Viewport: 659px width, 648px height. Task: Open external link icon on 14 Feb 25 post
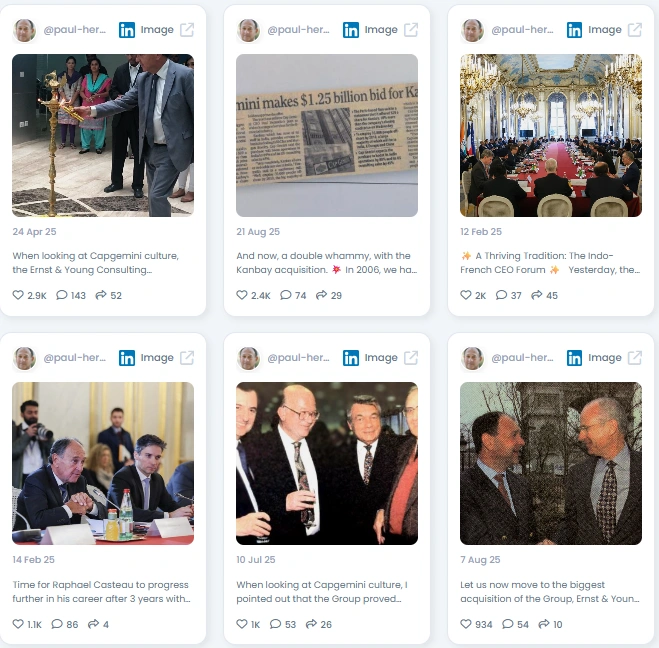pyautogui.click(x=187, y=358)
